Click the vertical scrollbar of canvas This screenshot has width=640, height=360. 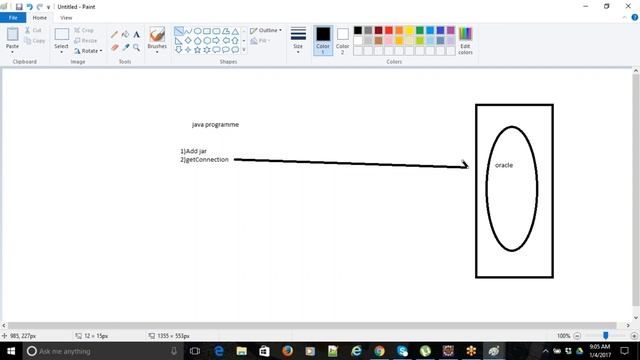[636, 190]
